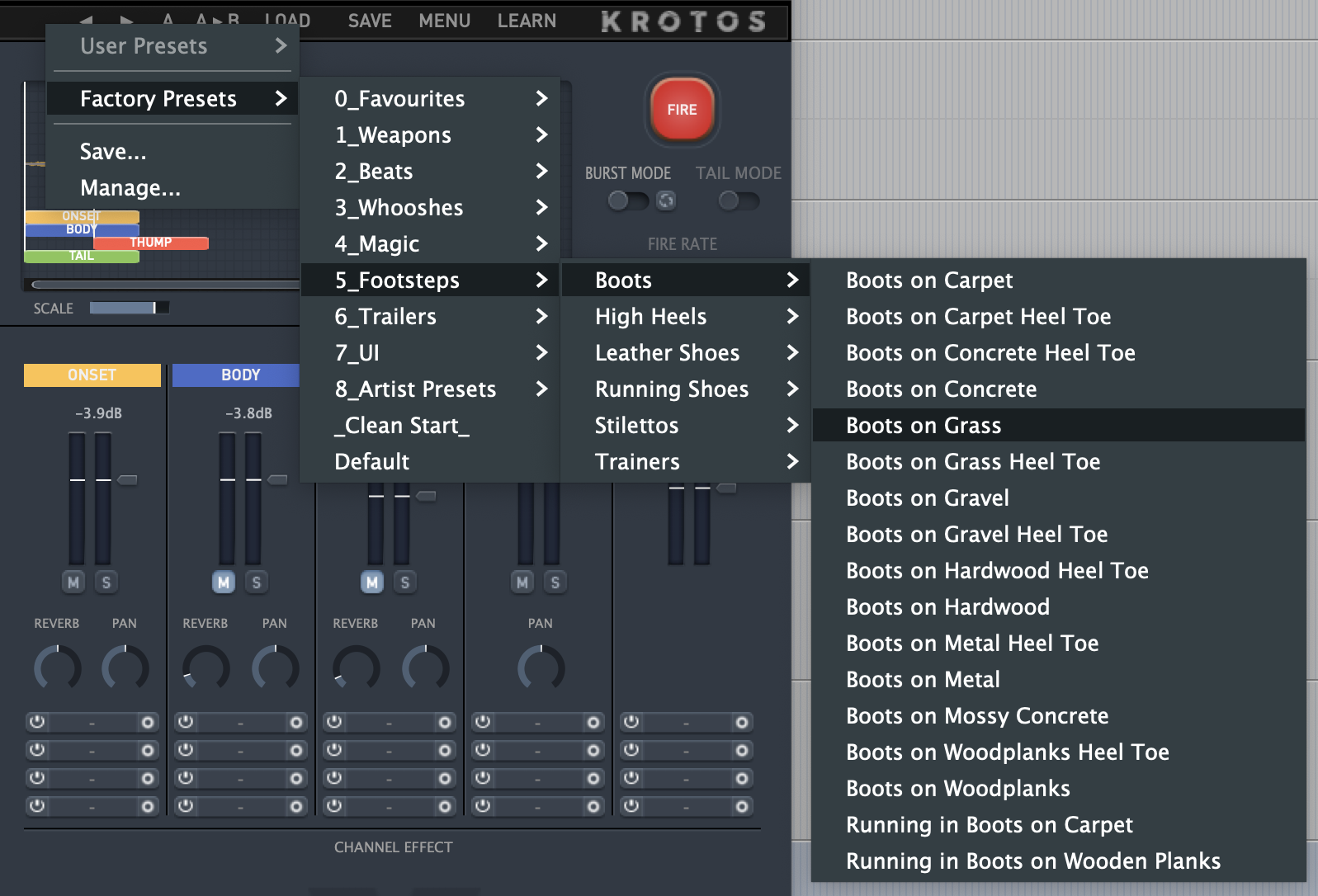The height and width of the screenshot is (896, 1318).
Task: Click the Onset volume fader handle
Action: [127, 479]
